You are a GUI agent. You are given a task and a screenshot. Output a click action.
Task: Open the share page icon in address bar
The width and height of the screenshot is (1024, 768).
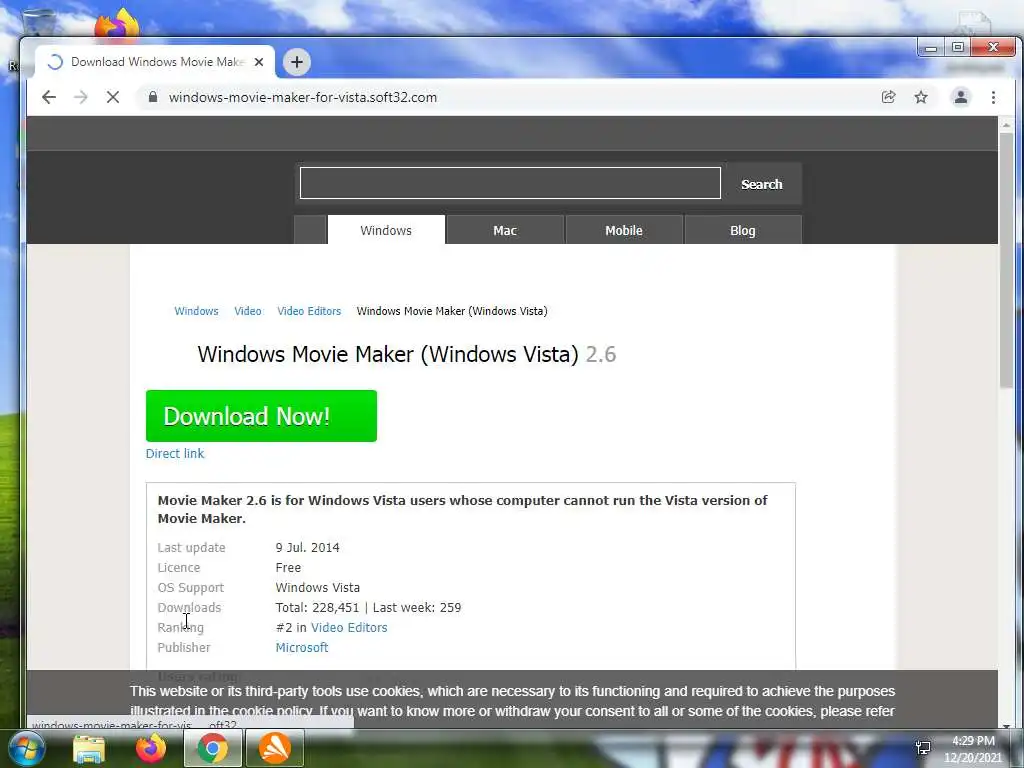(x=888, y=97)
